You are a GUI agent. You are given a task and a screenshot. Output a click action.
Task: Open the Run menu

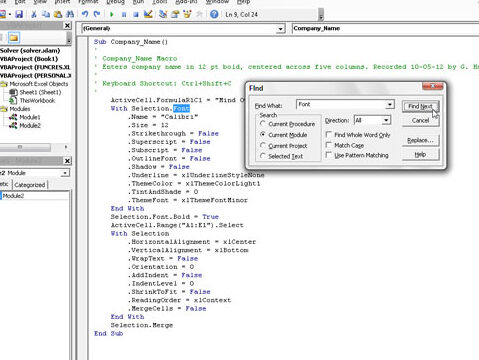pyautogui.click(x=138, y=2)
